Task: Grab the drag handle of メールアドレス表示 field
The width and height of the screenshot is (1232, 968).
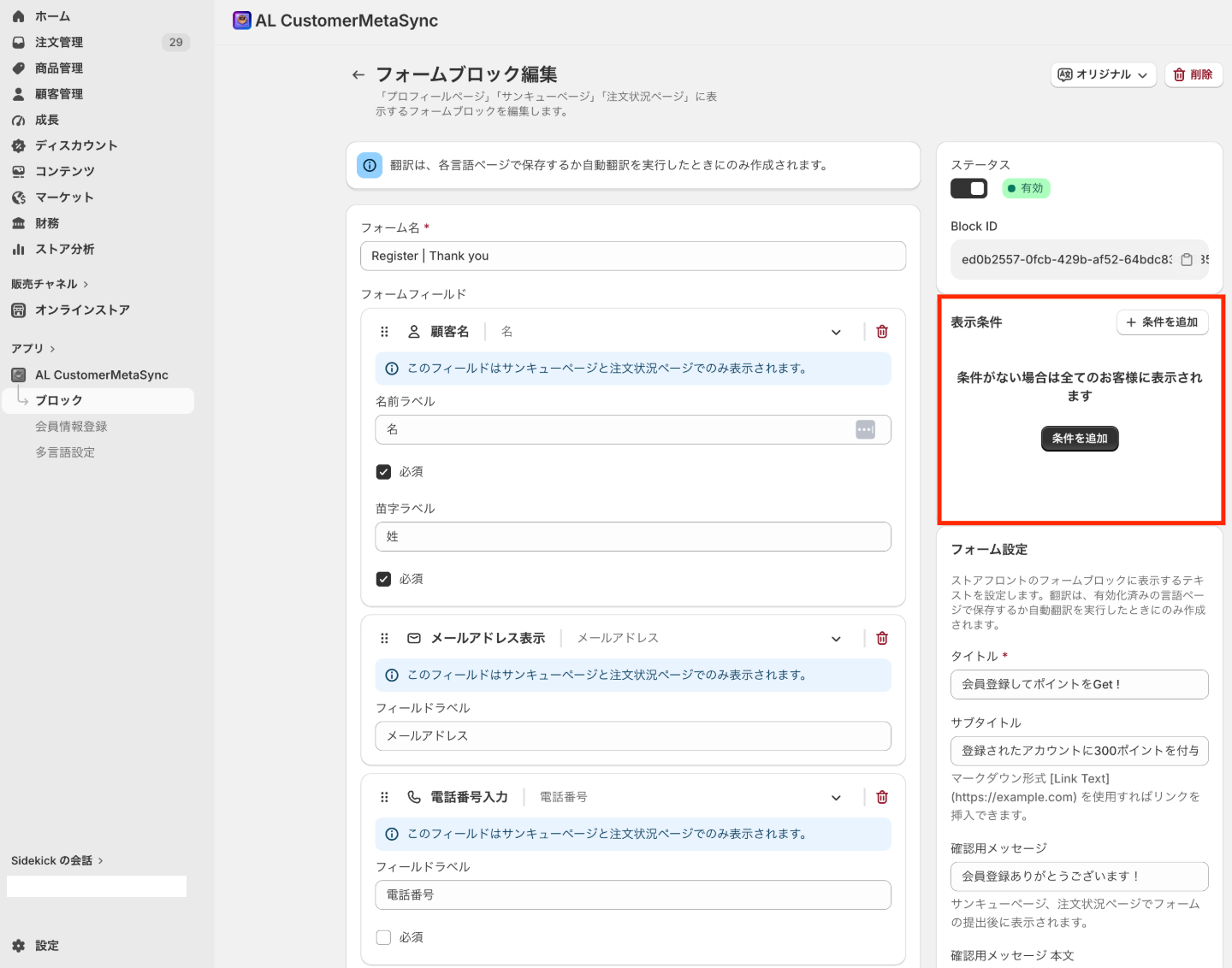Action: [x=384, y=639]
